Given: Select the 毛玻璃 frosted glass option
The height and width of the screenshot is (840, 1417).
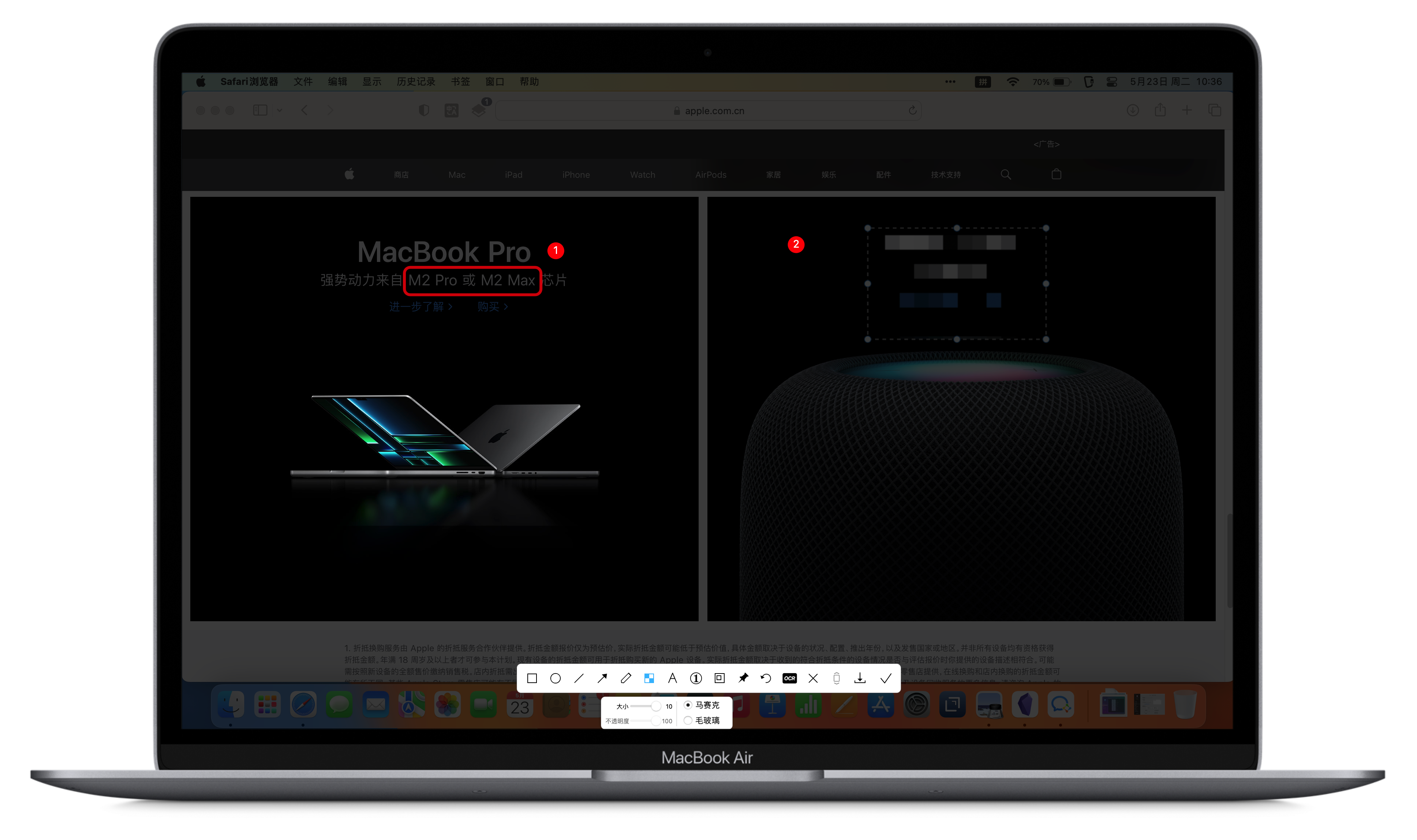Looking at the screenshot, I should [x=702, y=721].
